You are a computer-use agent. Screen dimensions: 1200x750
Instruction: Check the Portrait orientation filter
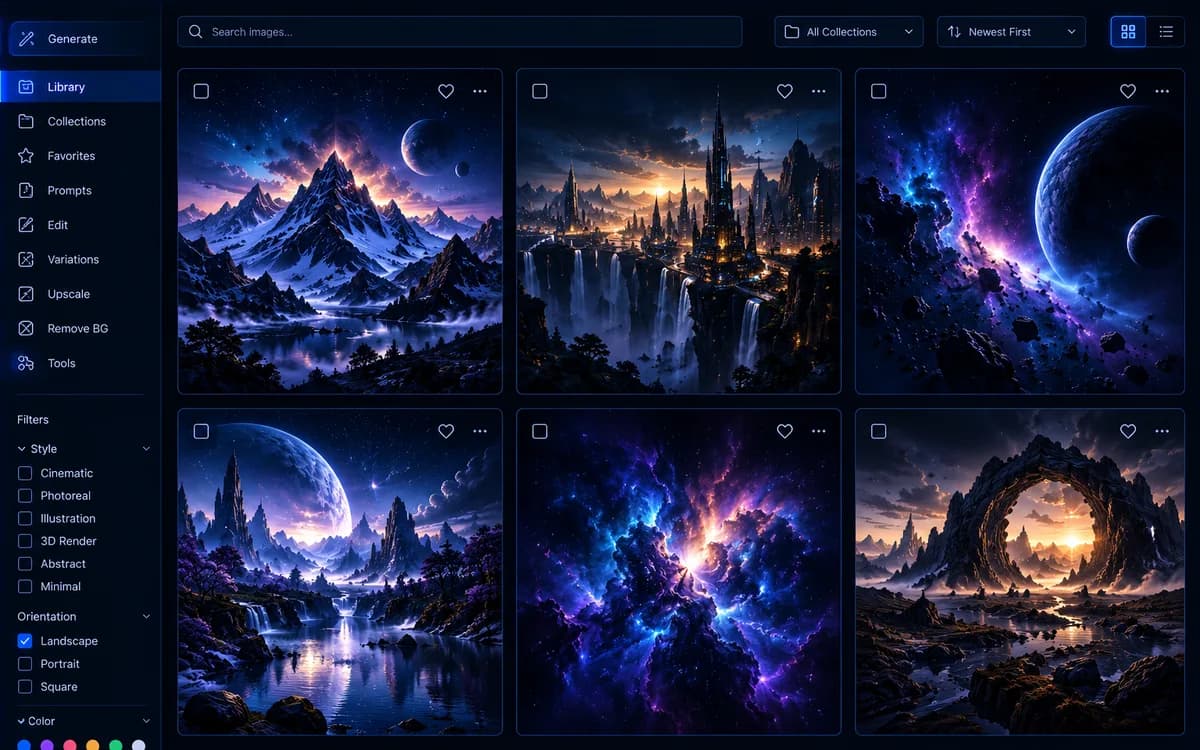25,664
